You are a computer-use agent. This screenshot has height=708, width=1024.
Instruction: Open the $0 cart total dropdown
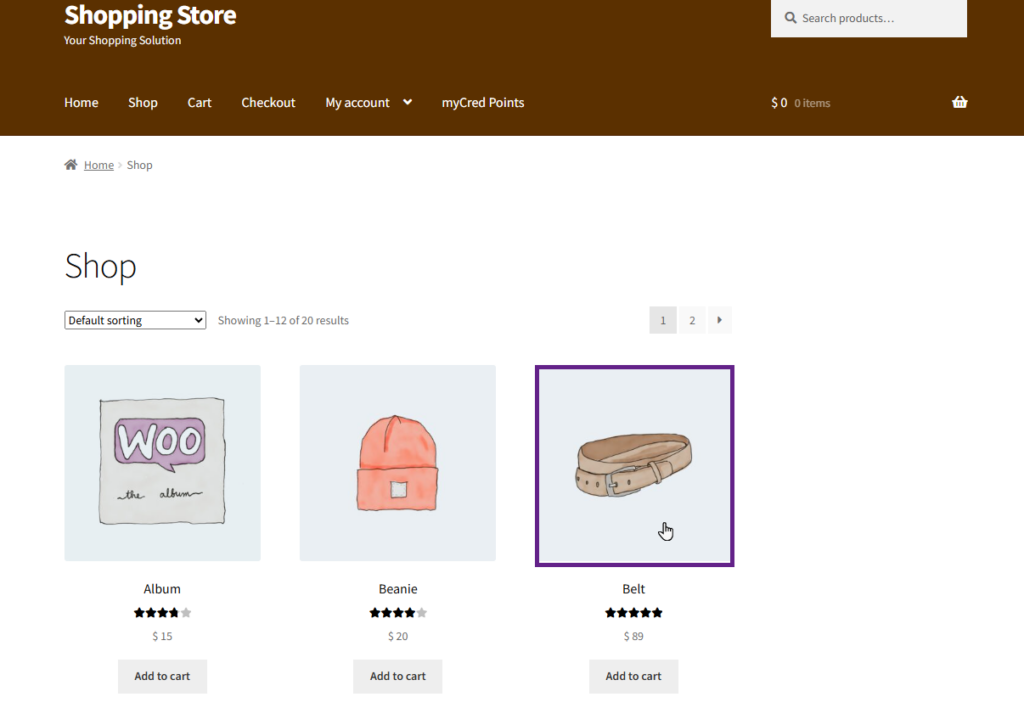(800, 102)
